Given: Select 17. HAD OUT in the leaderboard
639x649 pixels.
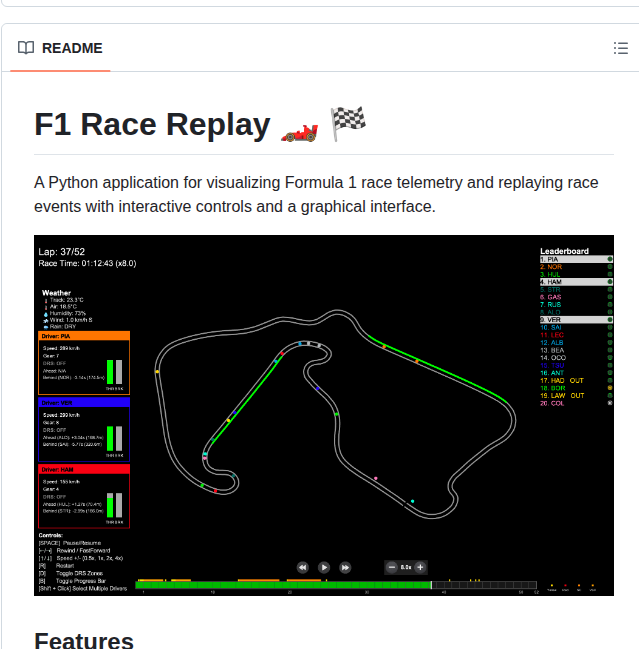Looking at the screenshot, I should [576, 380].
